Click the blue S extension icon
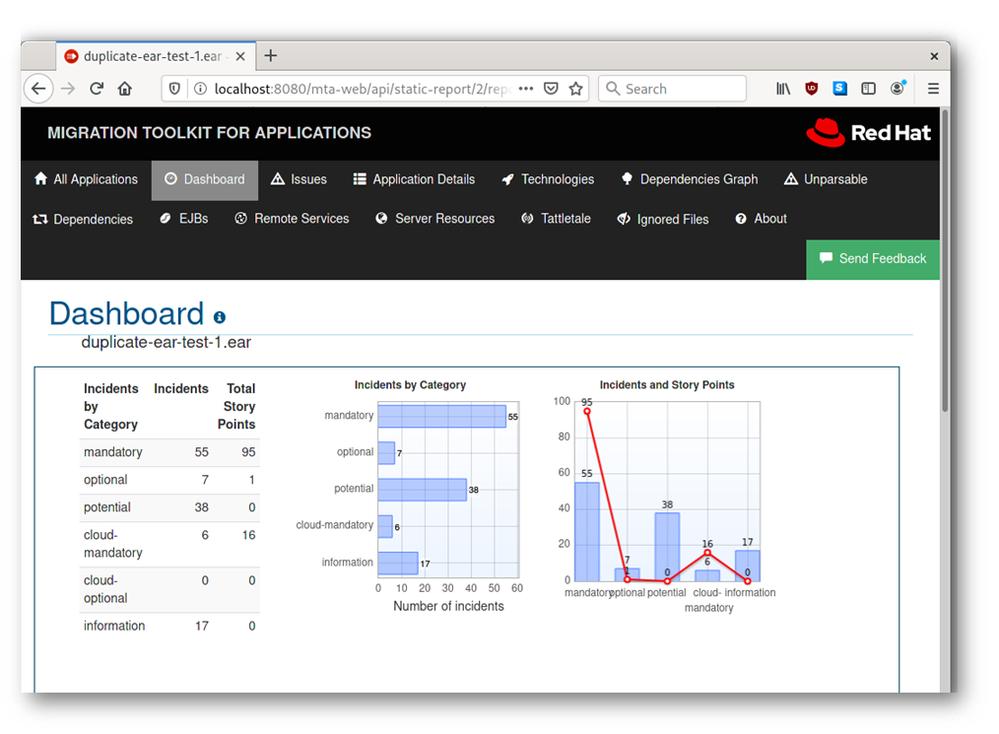 pos(840,89)
